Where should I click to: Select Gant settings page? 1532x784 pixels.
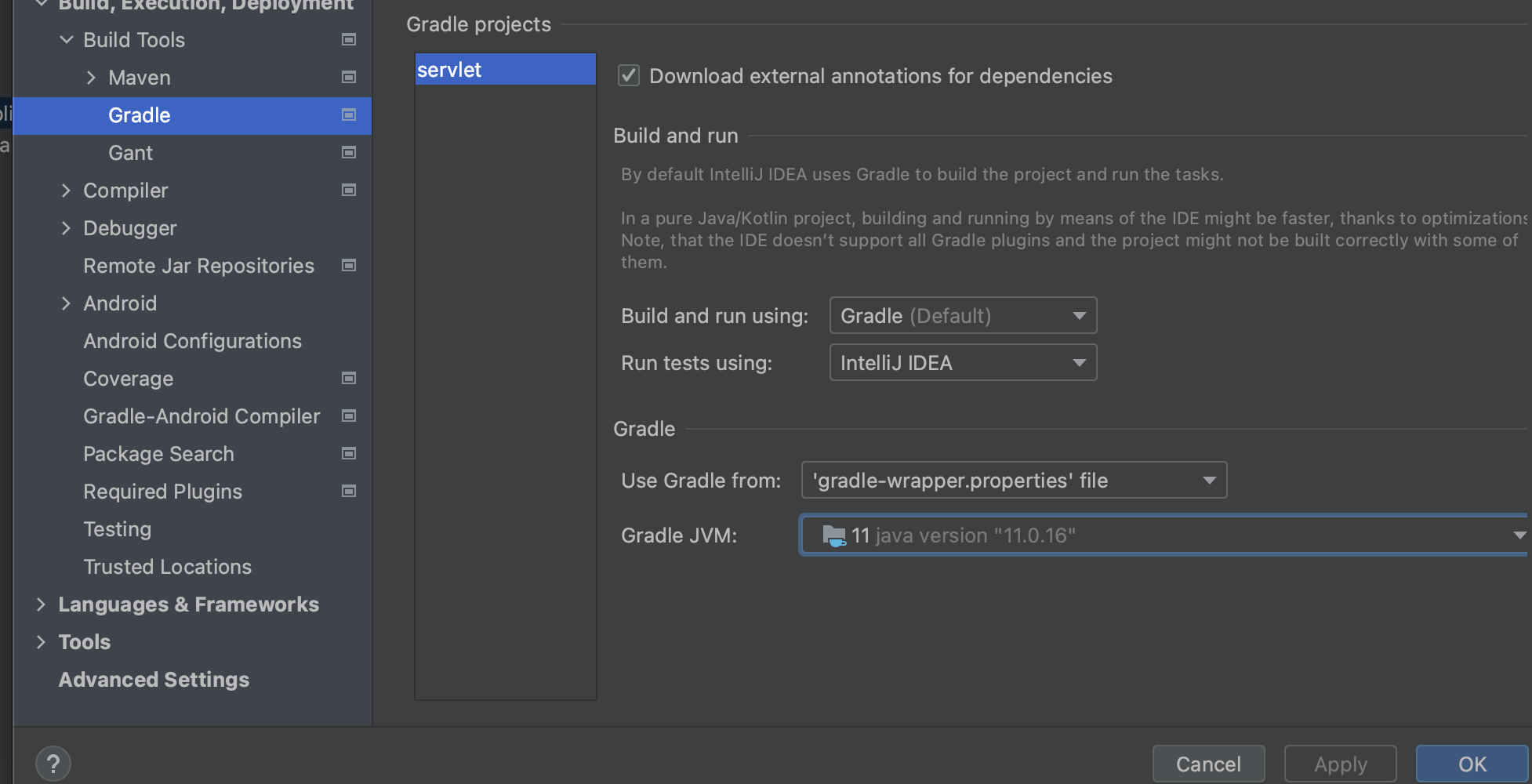130,153
